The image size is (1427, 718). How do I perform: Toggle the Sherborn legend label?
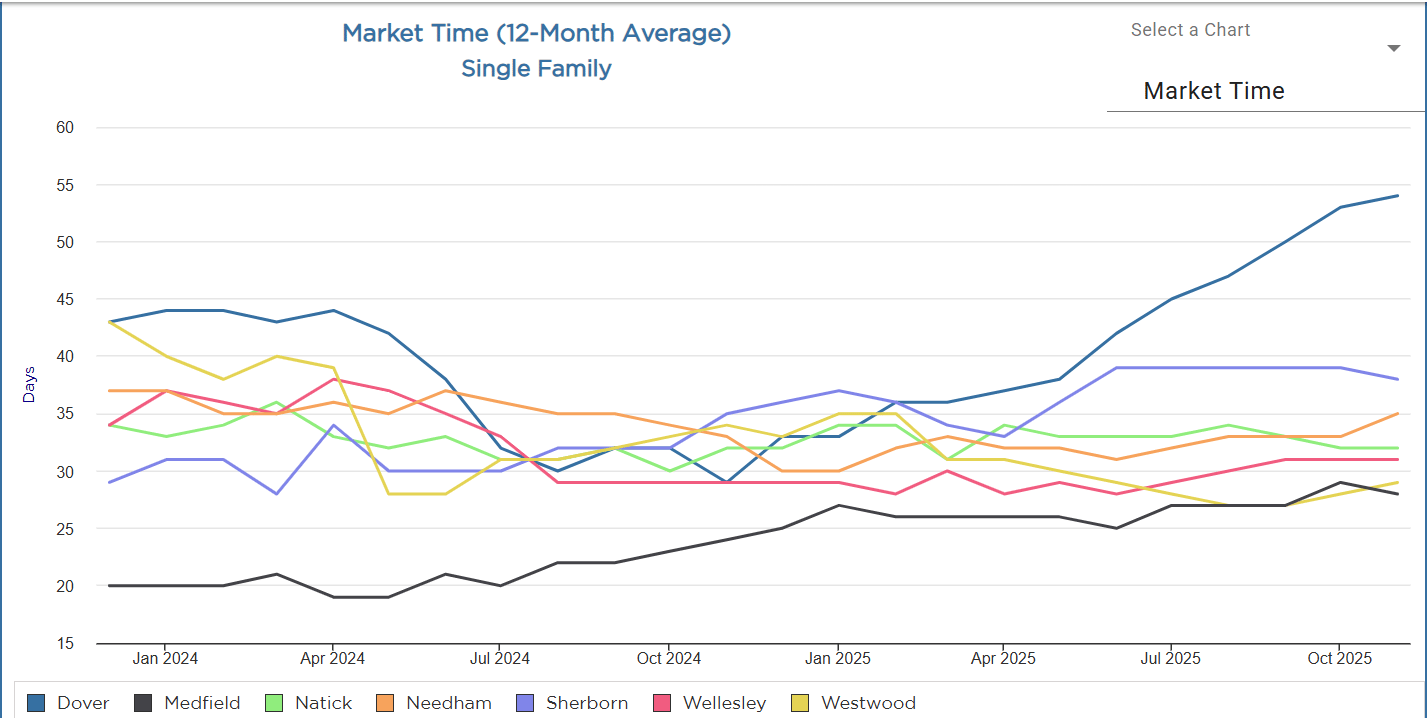pos(587,703)
